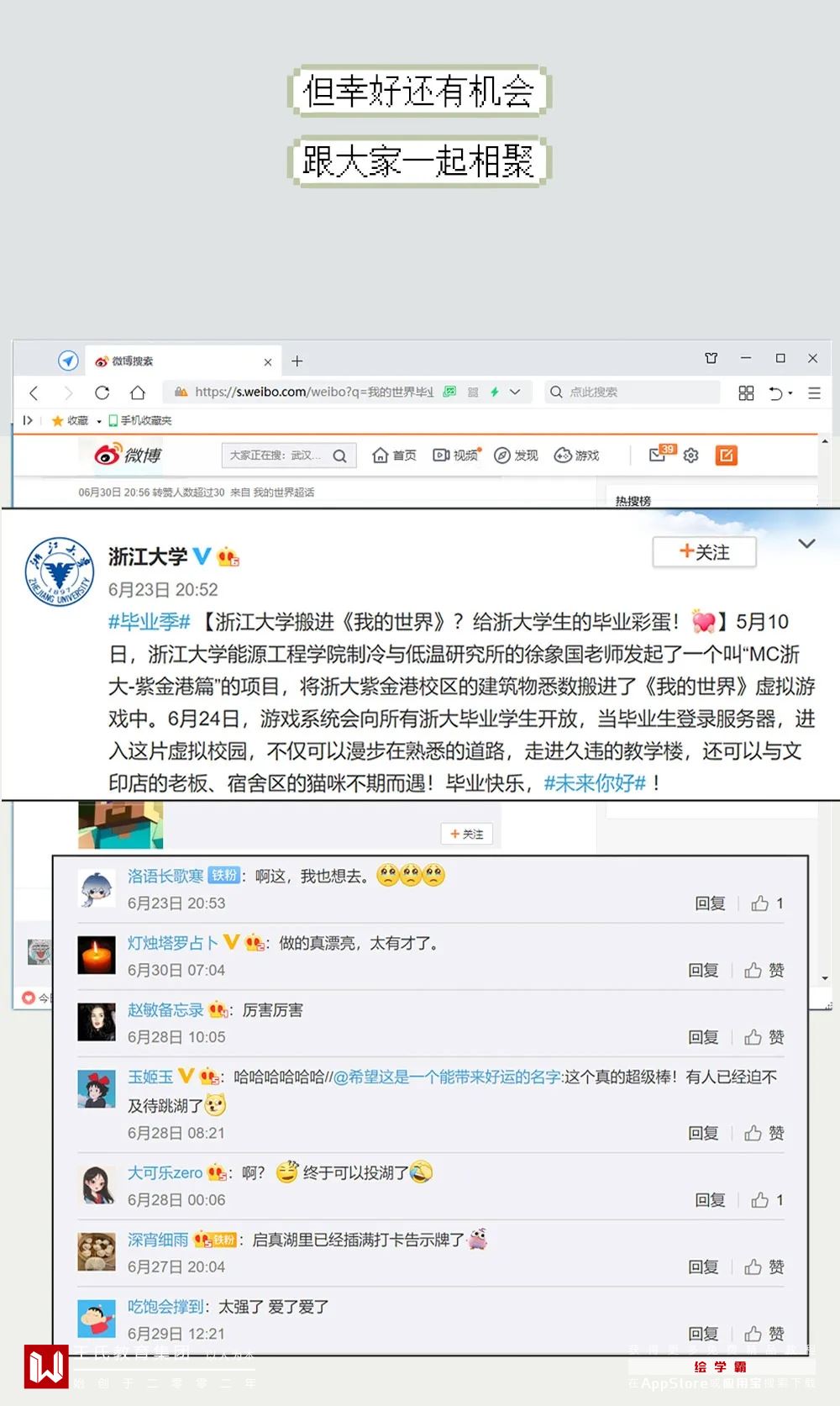Click the 热搜榜 heading
The width and height of the screenshot is (840, 1406).
pyautogui.click(x=633, y=501)
